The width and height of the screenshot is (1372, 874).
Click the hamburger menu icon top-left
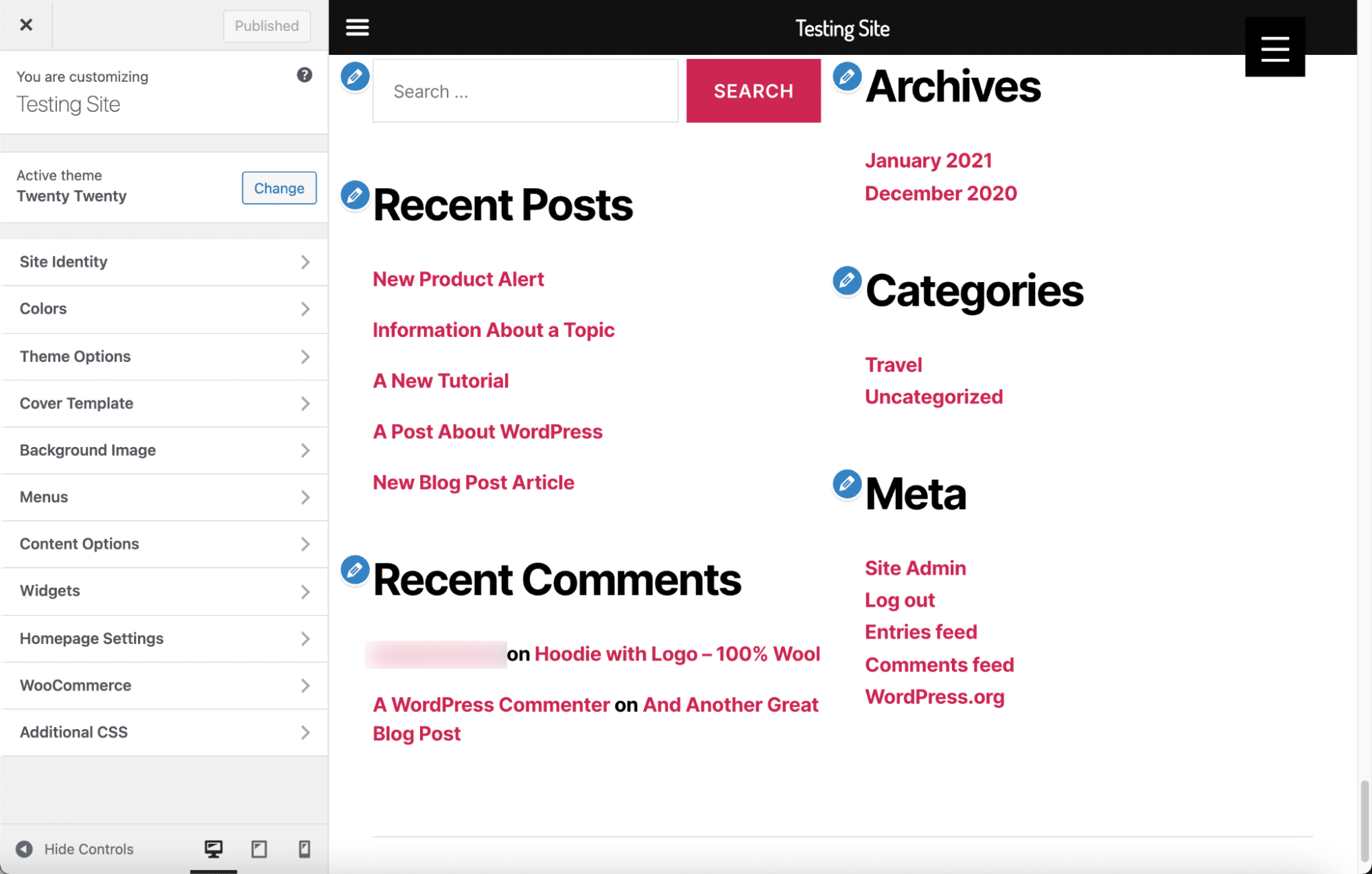pos(357,26)
